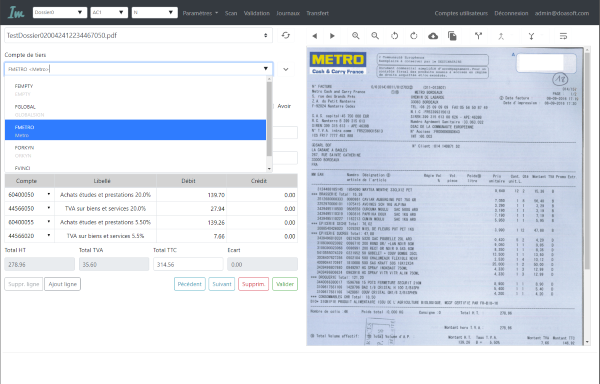
Task: Click the dropdown list scrollbar thumb
Action: coord(269,119)
